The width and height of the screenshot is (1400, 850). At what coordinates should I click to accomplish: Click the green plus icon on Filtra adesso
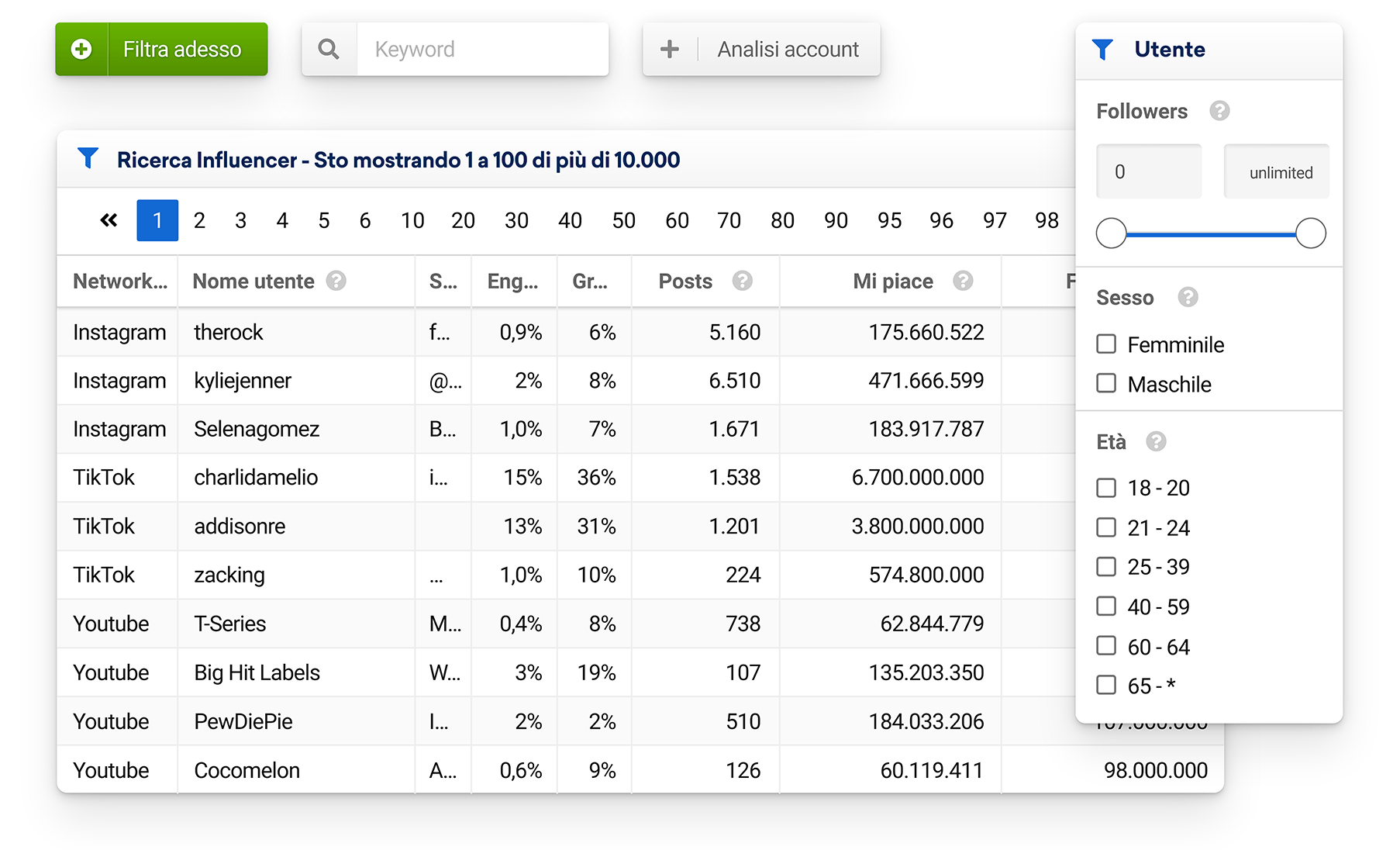(x=81, y=50)
